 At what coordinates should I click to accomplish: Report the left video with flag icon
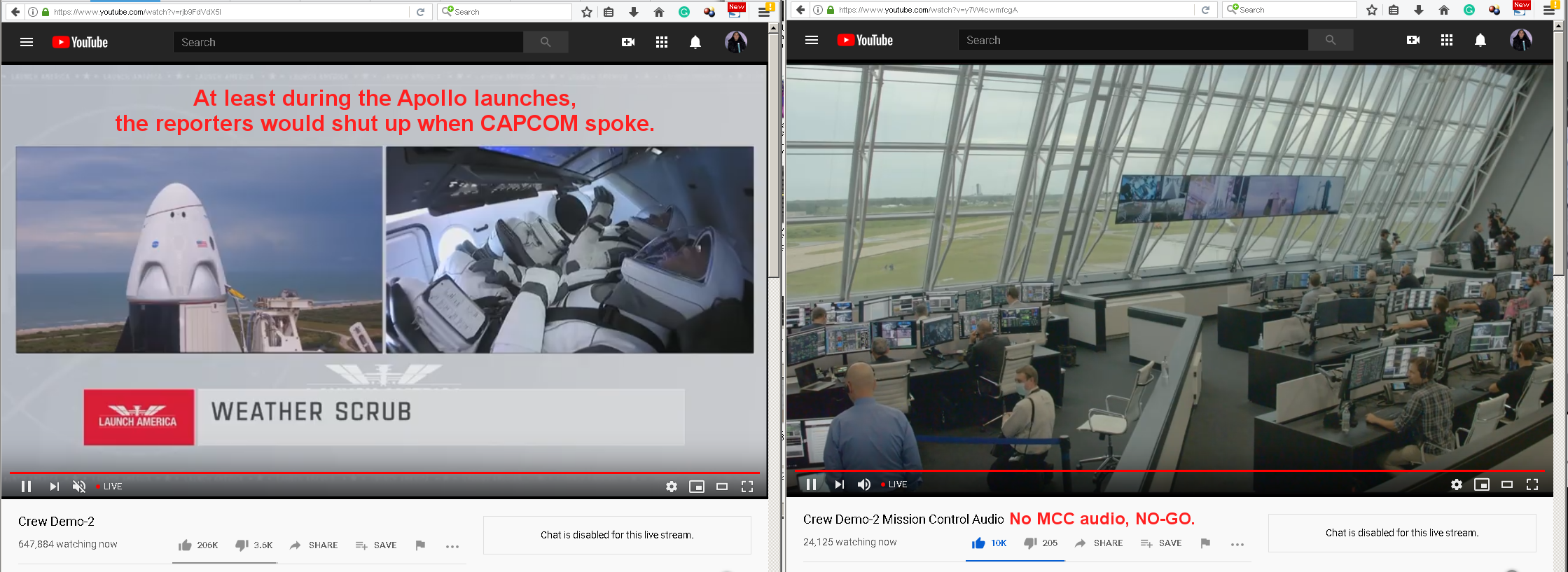coord(420,545)
